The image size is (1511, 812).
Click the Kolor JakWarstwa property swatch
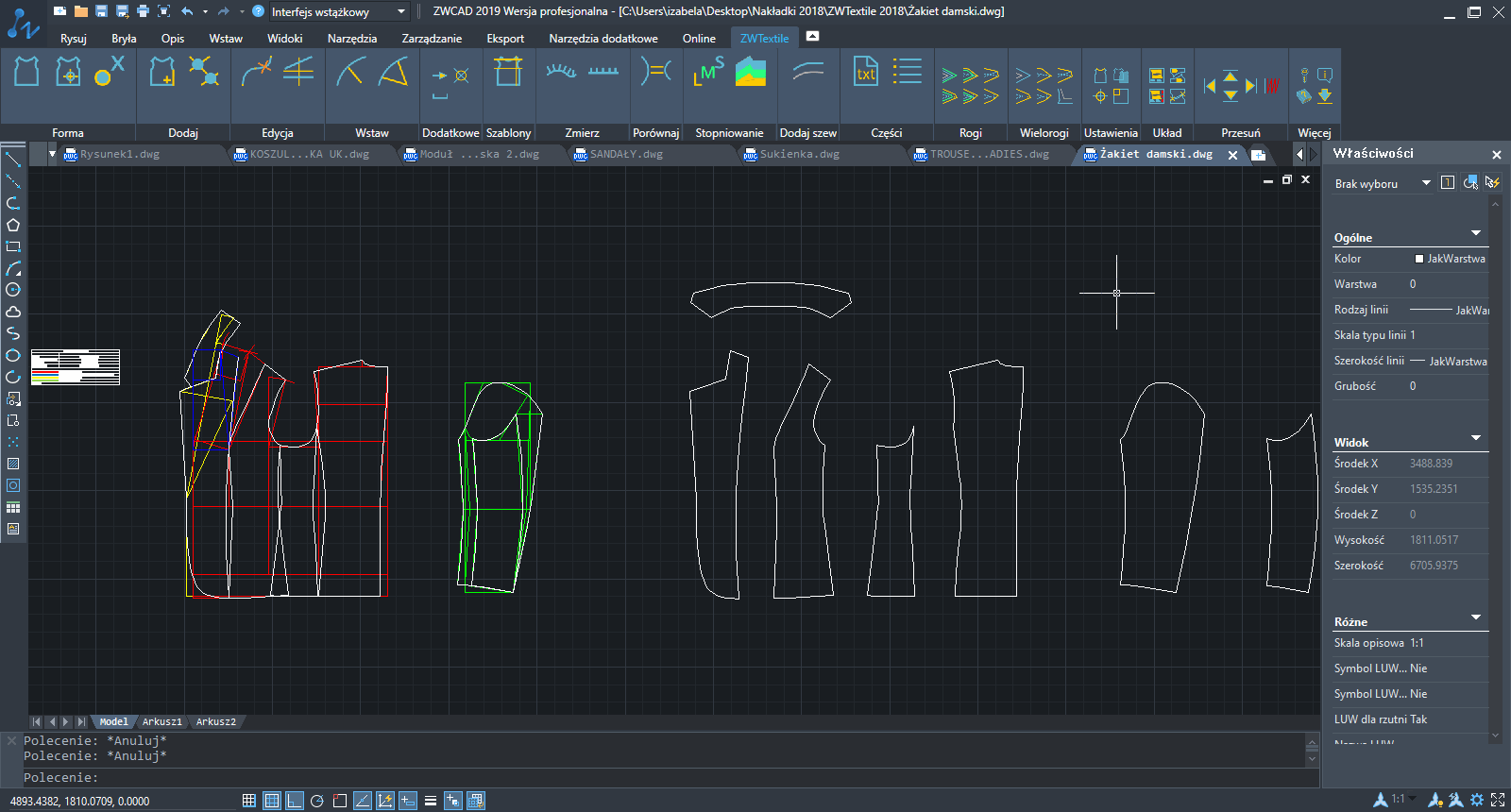pos(1419,259)
